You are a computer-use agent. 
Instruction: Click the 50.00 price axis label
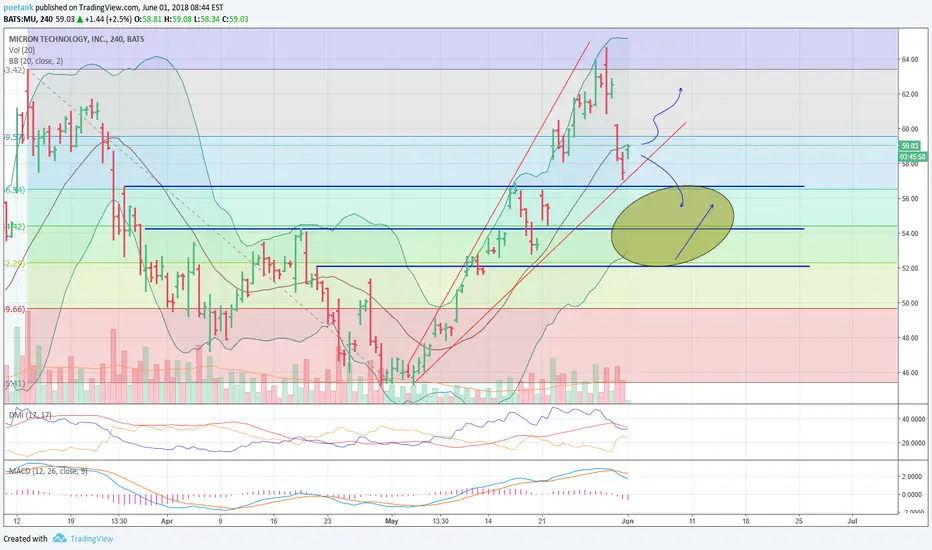pos(909,303)
